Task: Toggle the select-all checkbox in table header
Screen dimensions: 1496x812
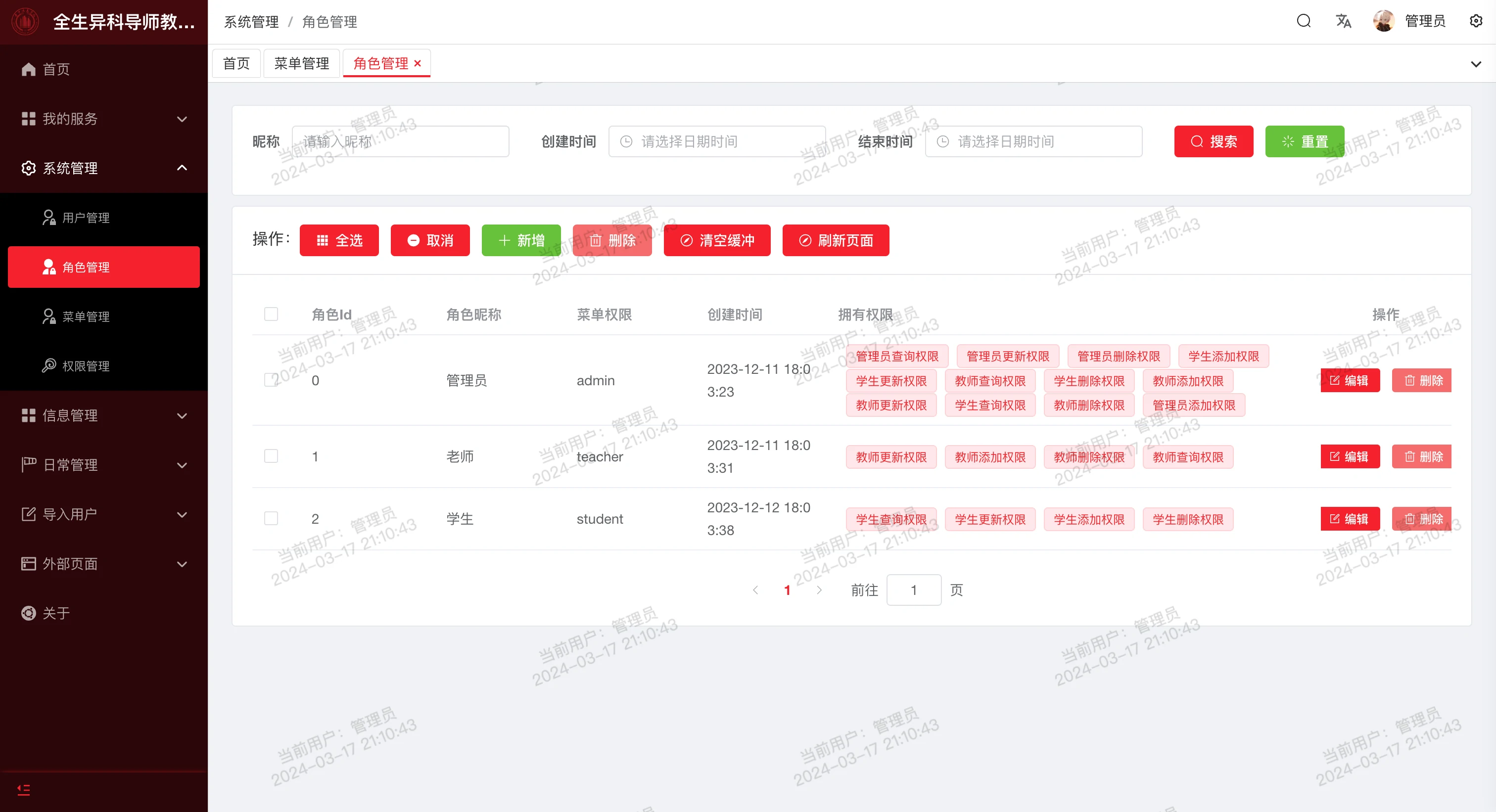Action: click(x=271, y=314)
